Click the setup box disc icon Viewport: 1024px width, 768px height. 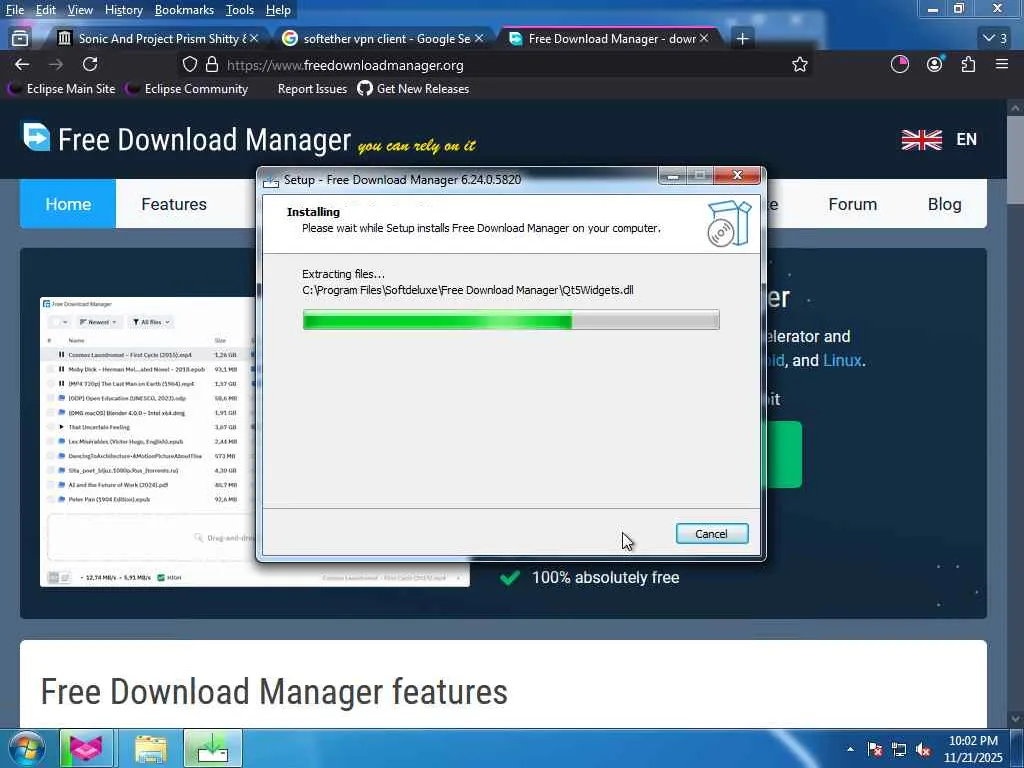729,224
